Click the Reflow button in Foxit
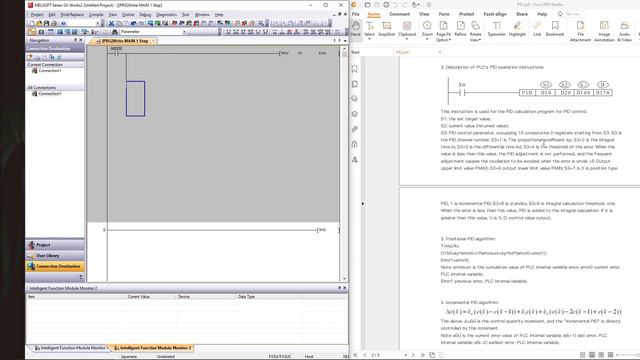Screen dimensions: 640x360 click(460, 29)
